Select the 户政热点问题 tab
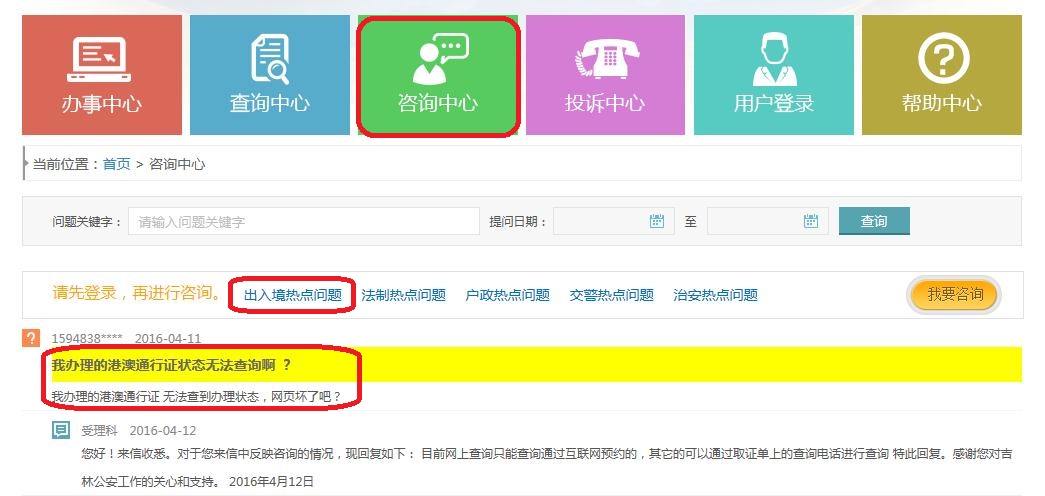Image resolution: width=1045 pixels, height=496 pixels. pyautogui.click(x=507, y=295)
